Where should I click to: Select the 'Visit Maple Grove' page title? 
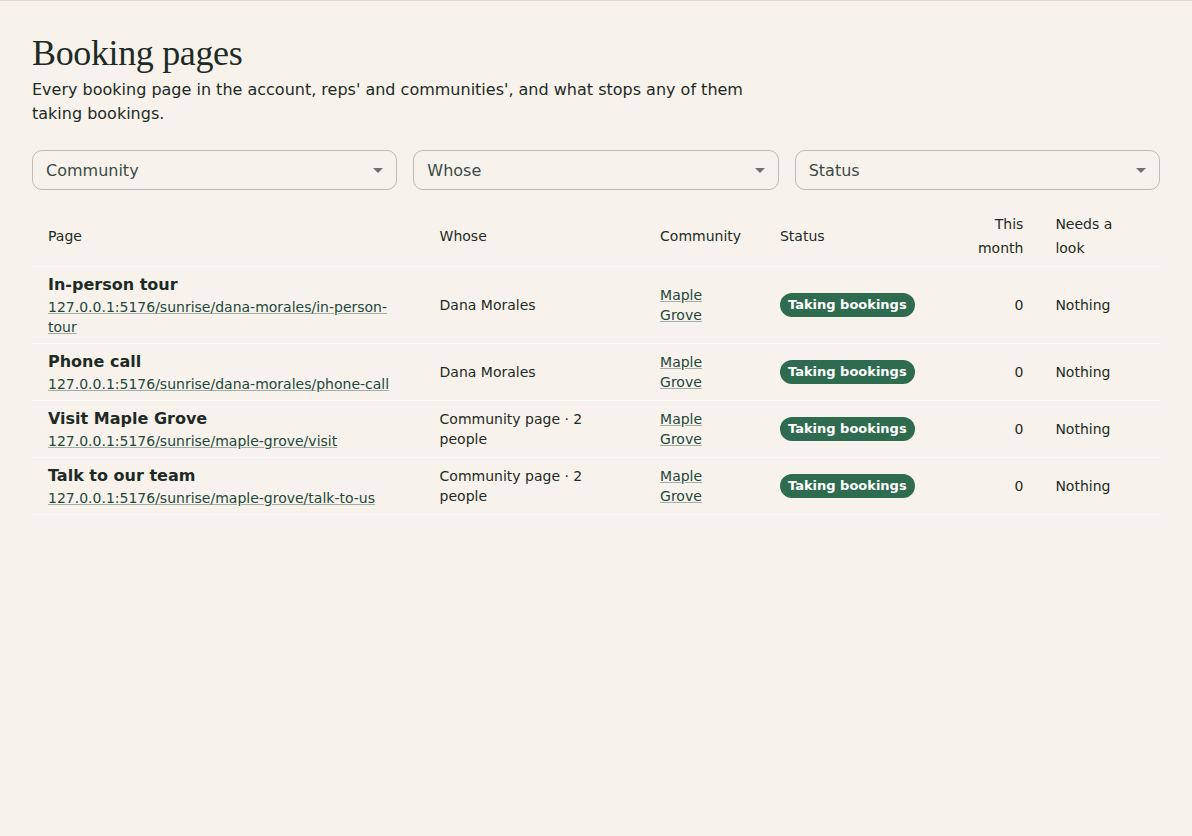[x=127, y=418]
